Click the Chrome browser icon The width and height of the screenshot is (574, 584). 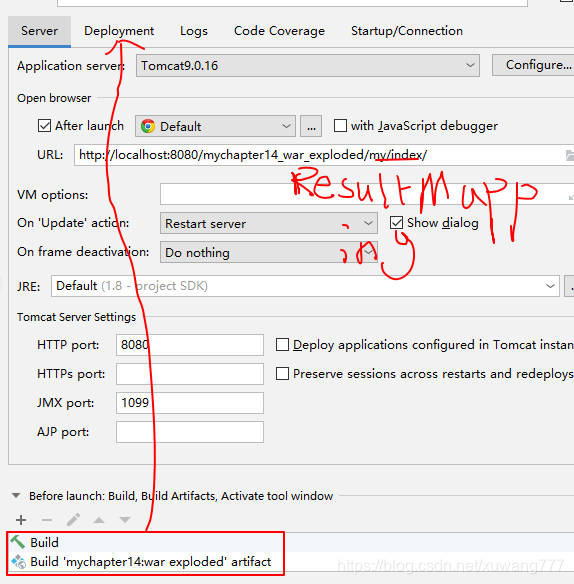[148, 127]
